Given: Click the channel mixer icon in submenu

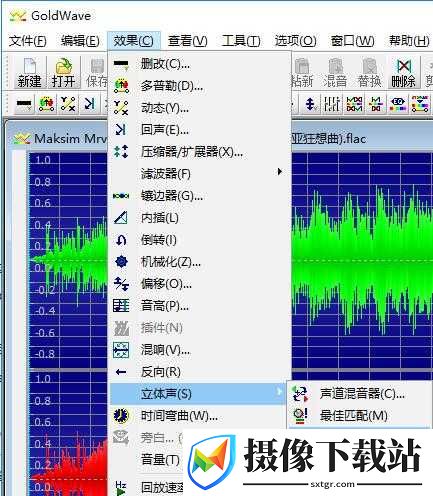Looking at the screenshot, I should pos(300,394).
